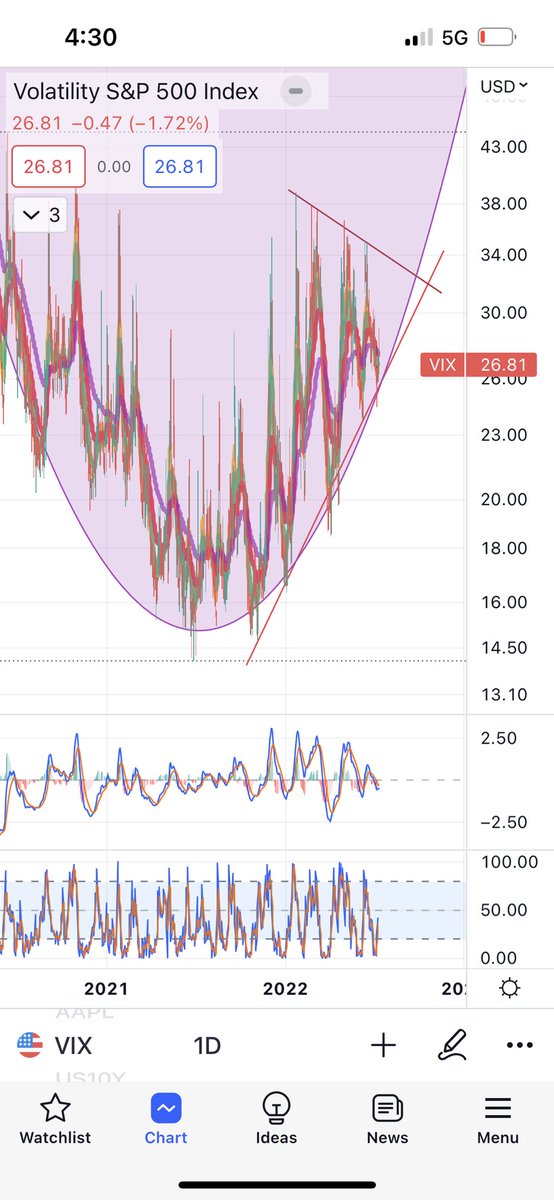Click the 2021 date axis label
Viewport: 554px width, 1200px height.
[x=106, y=988]
